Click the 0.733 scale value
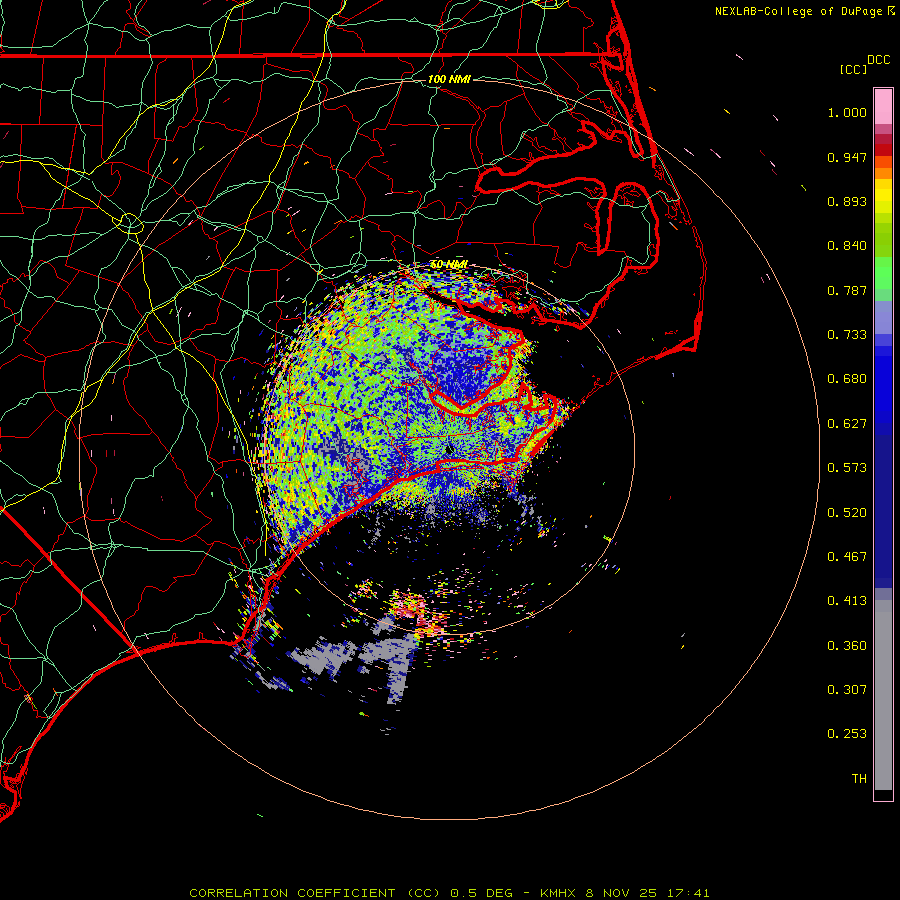 pos(847,335)
